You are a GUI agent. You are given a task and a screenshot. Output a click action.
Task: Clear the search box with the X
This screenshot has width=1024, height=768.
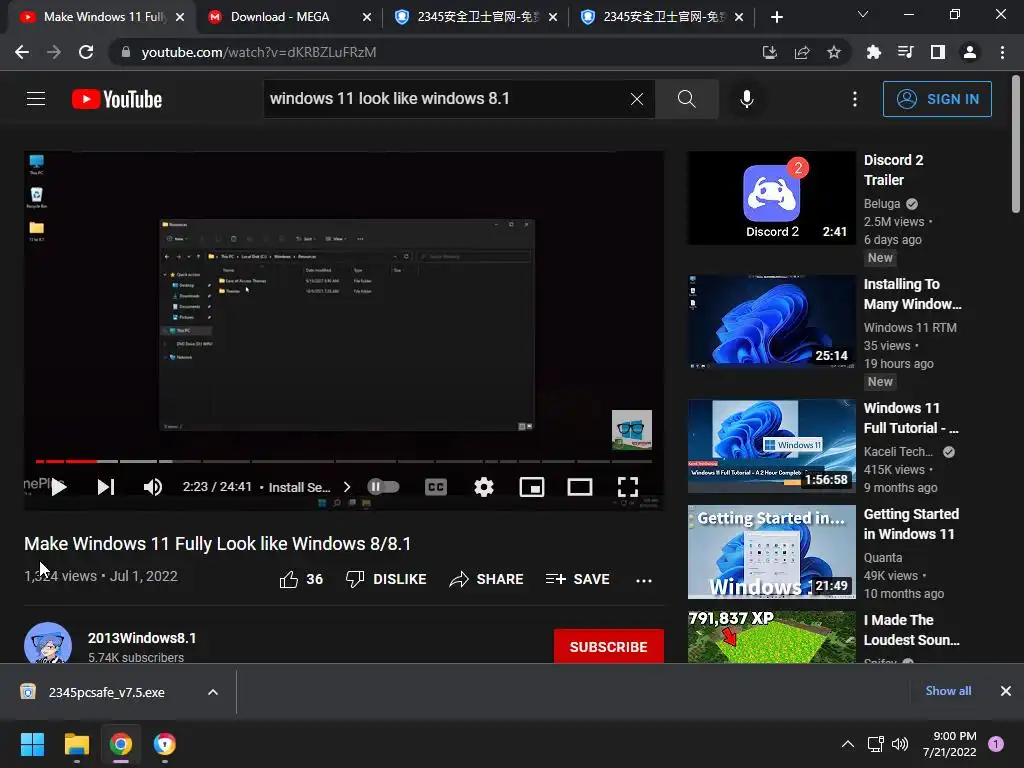click(637, 99)
